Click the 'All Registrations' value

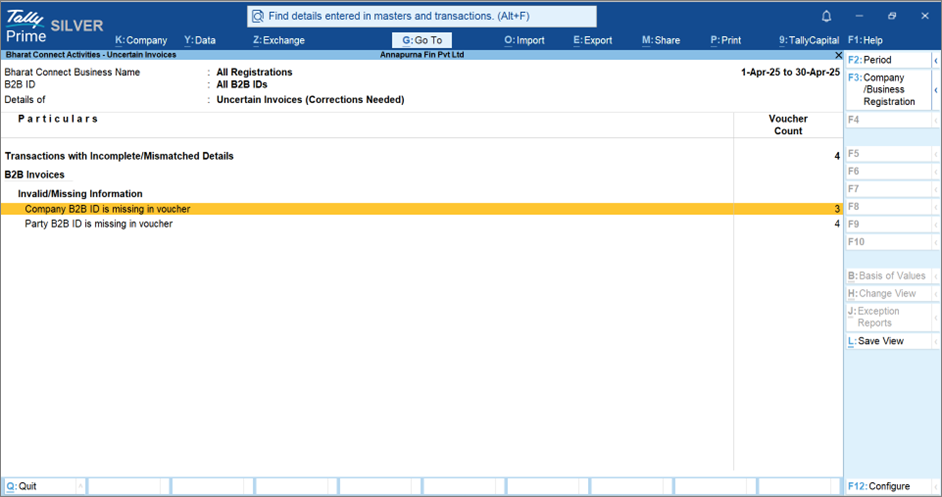pyautogui.click(x=254, y=72)
